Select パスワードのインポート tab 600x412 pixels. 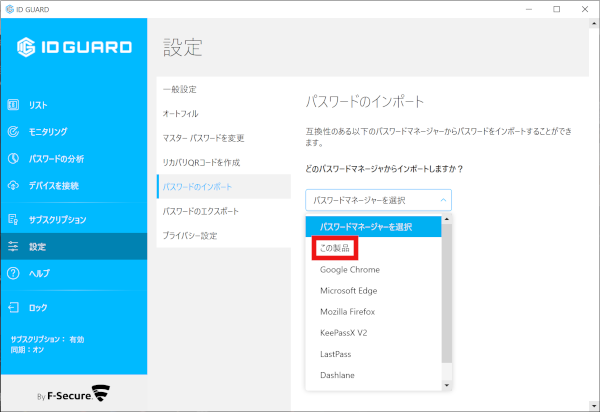(x=223, y=187)
